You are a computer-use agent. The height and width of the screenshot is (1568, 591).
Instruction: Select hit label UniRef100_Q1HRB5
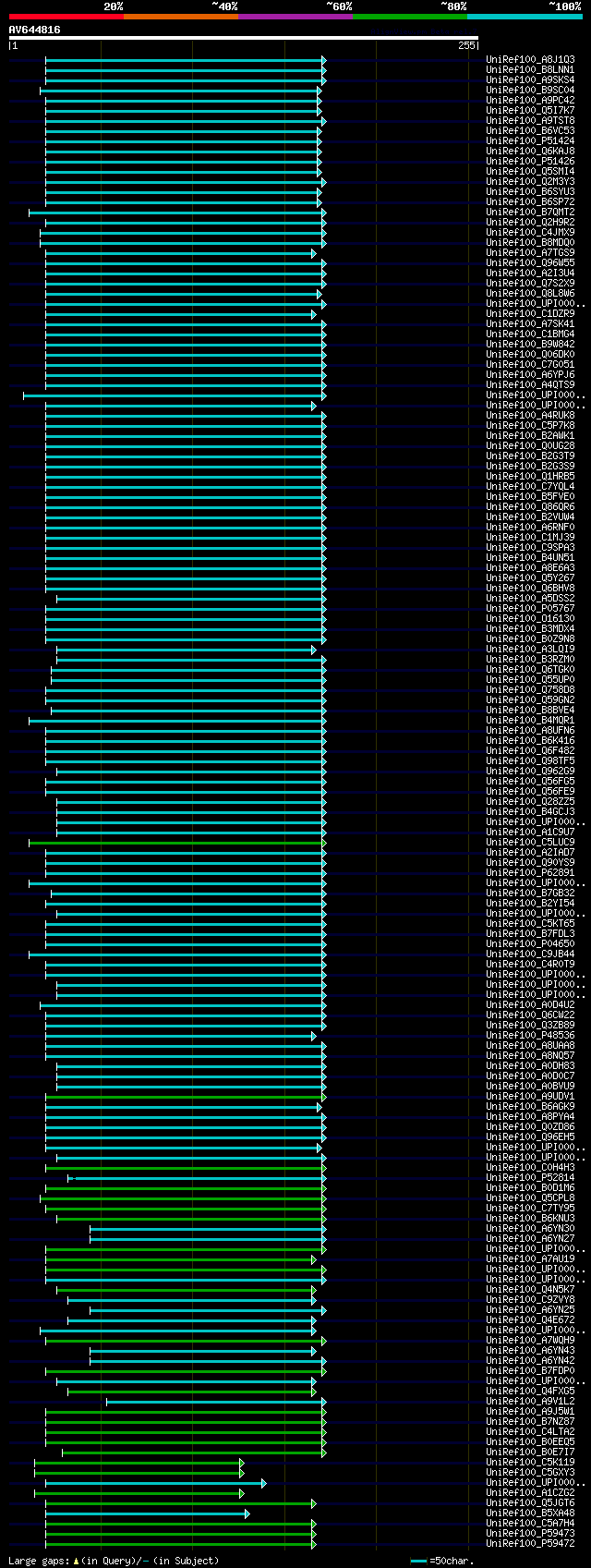(x=530, y=477)
